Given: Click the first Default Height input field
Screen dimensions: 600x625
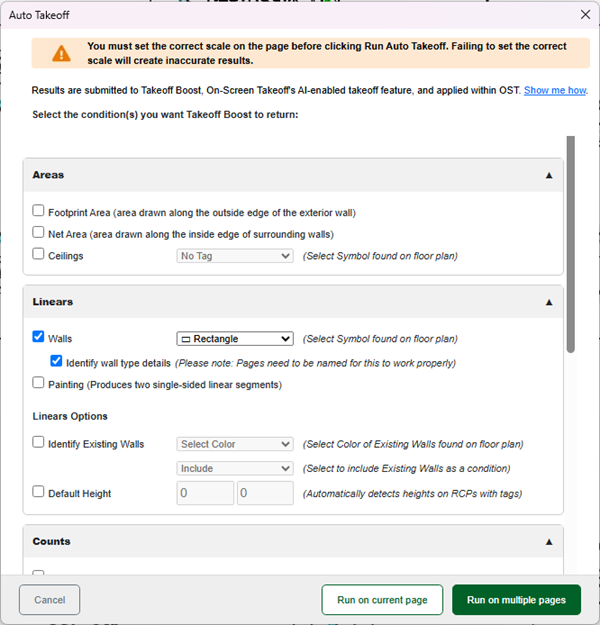Looking at the screenshot, I should coord(205,493).
